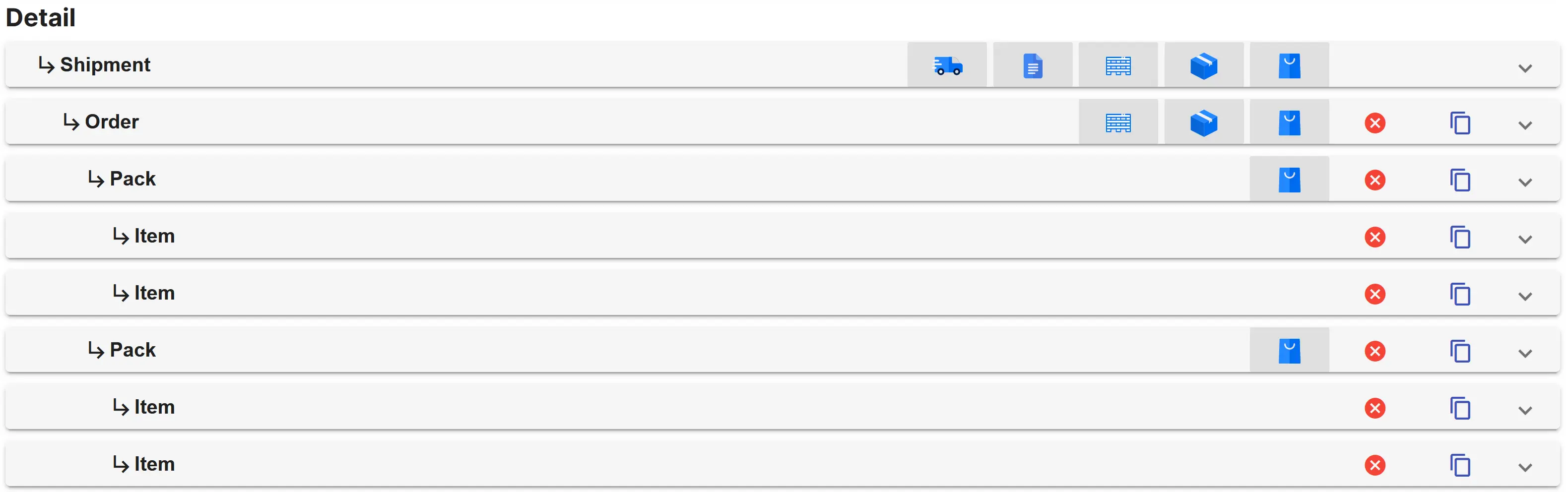Click the truck icon in Shipment row

coord(947,65)
